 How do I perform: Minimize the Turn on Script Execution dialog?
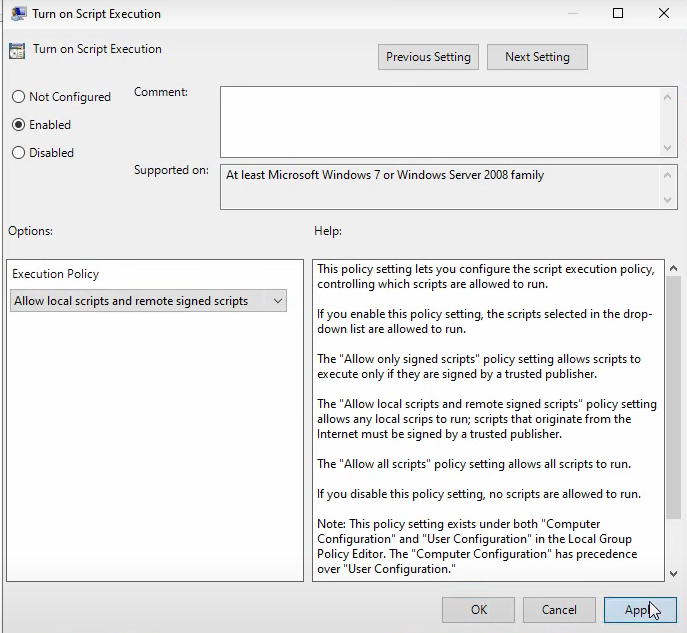pos(573,13)
